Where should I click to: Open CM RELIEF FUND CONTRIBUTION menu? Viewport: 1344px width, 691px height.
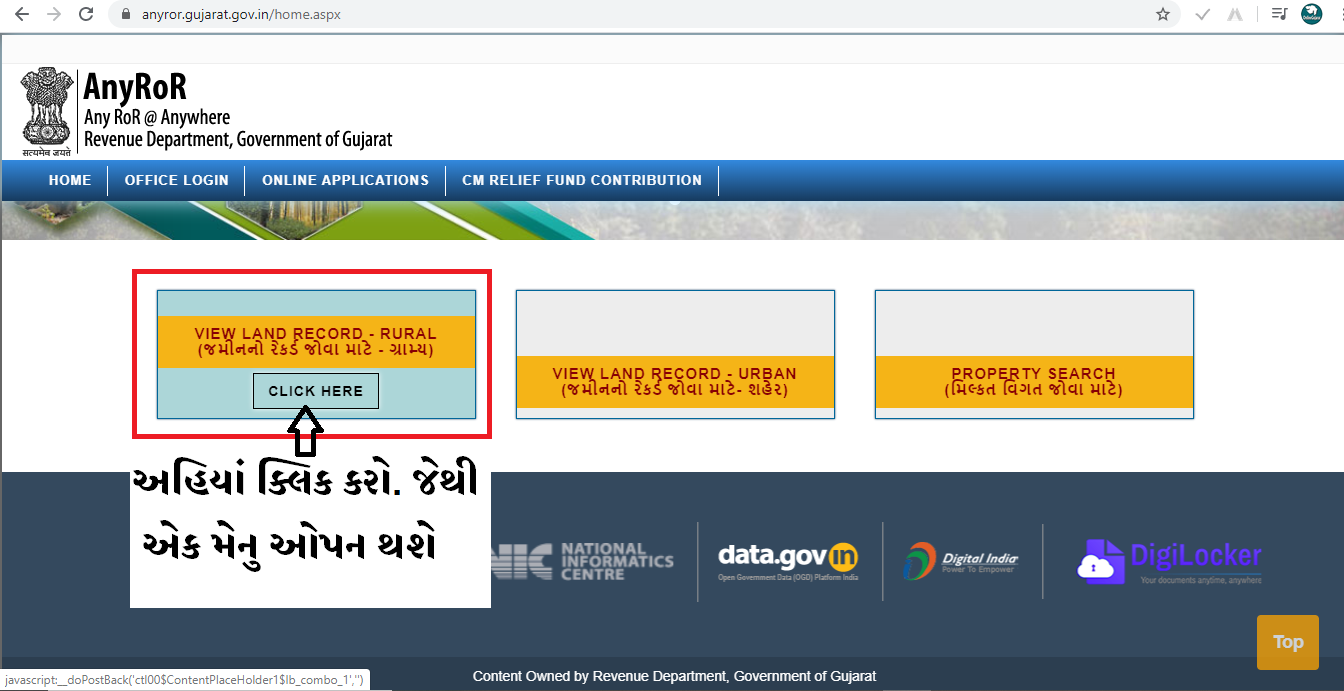pyautogui.click(x=582, y=180)
